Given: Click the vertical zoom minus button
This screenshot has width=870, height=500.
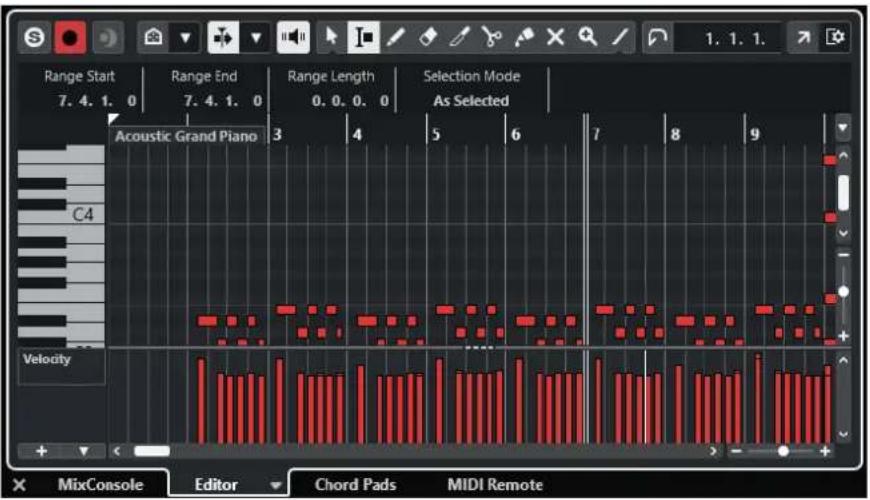Looking at the screenshot, I should tap(843, 255).
